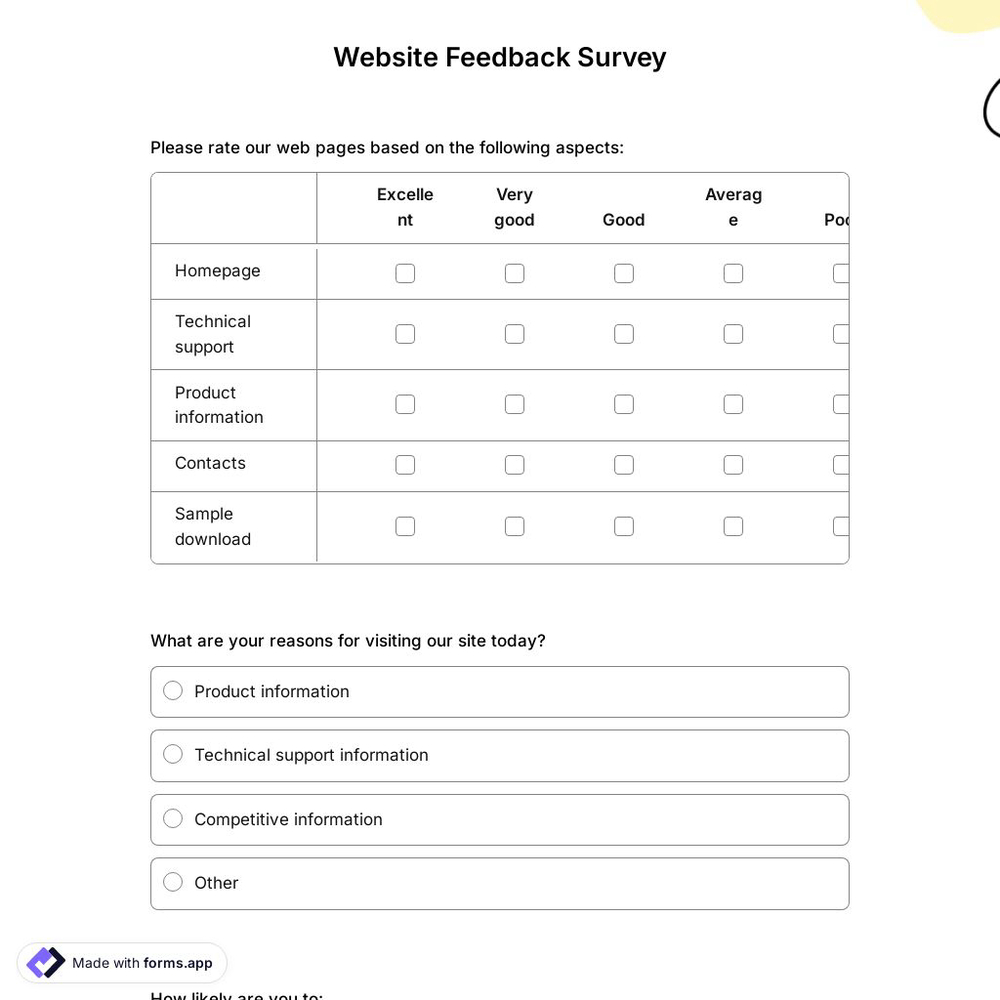Check Good rating for Product information

pyautogui.click(x=623, y=404)
